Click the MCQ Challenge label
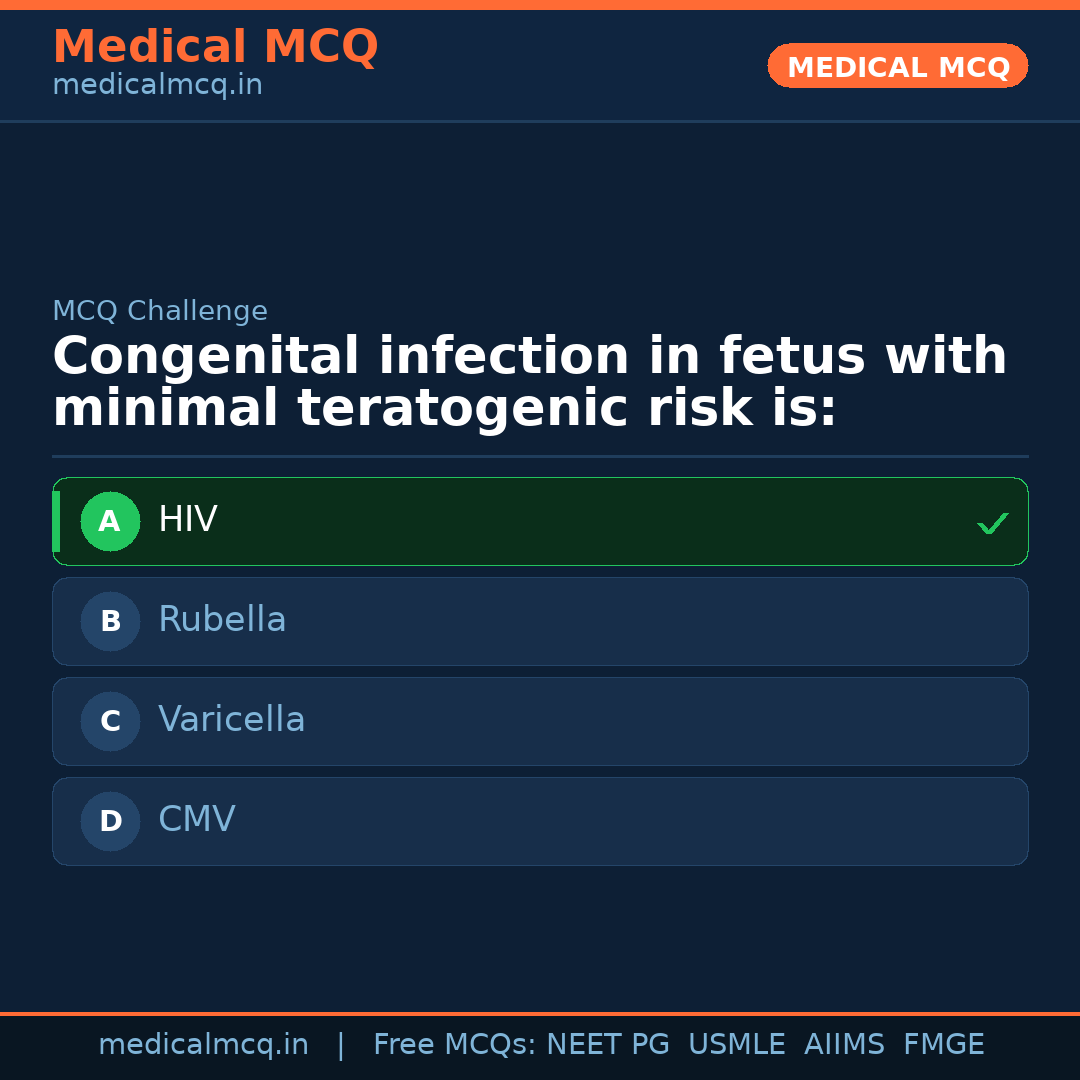The width and height of the screenshot is (1080, 1080). point(160,311)
